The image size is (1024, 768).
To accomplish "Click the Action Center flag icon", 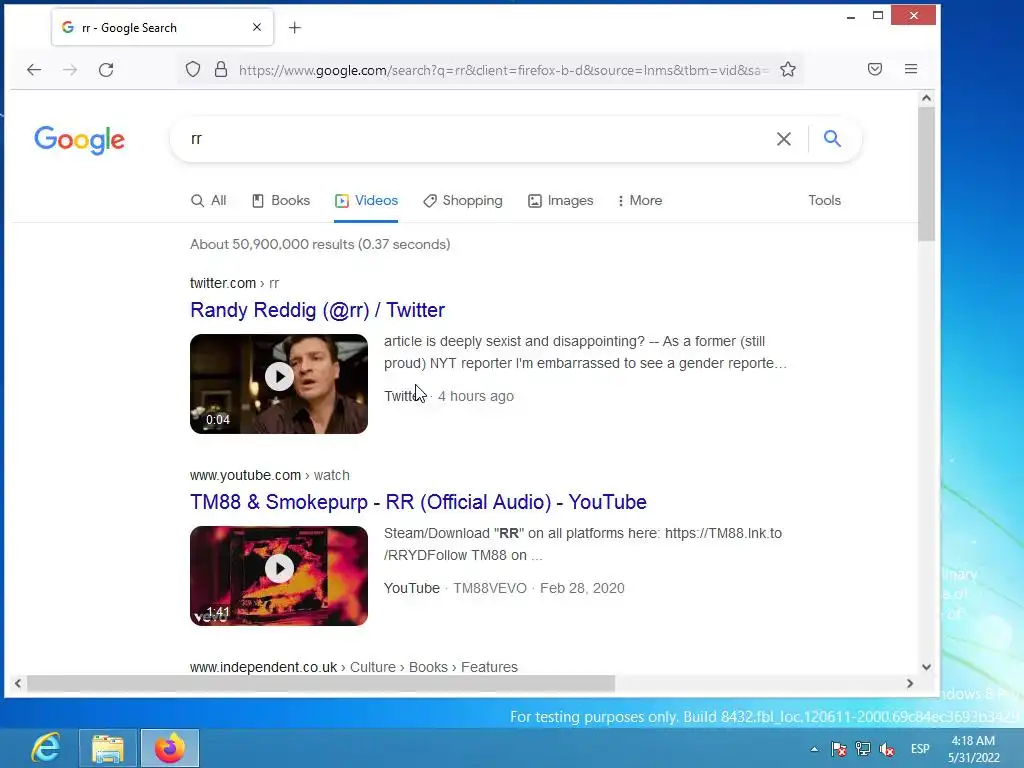I will tap(839, 749).
